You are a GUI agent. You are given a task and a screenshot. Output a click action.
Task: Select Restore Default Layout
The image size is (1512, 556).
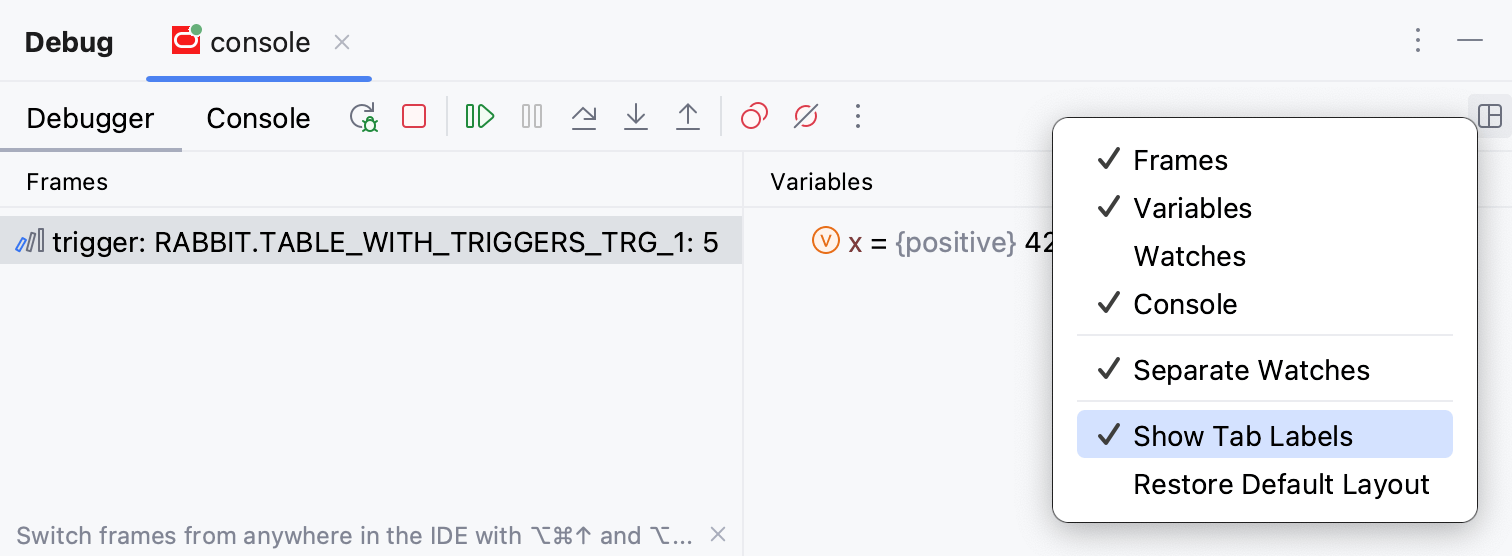pyautogui.click(x=1281, y=484)
